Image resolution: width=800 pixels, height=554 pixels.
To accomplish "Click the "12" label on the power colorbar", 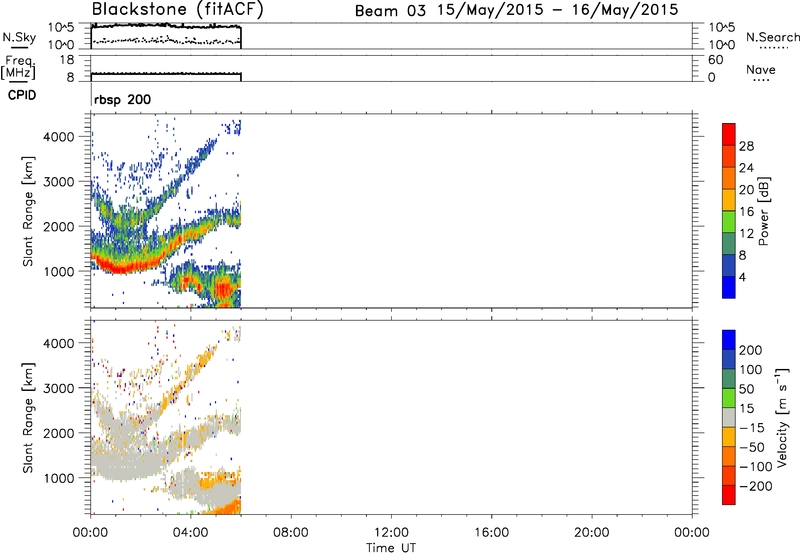I will (x=746, y=234).
